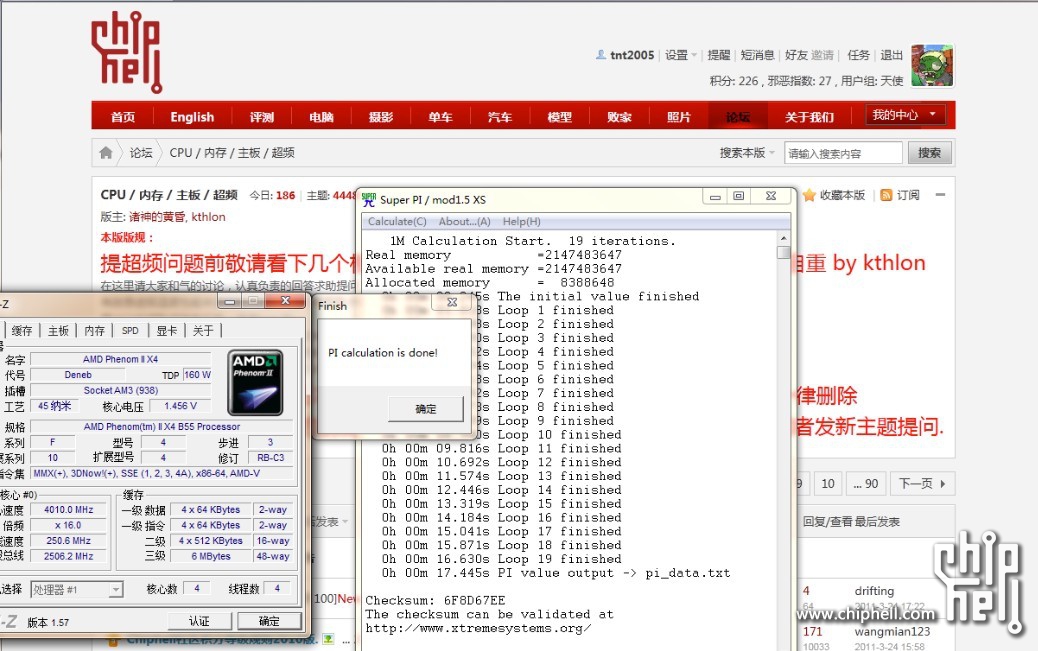Screen dimensions: 1038x651
Task: Open the English section in the navigation bar
Action: click(x=192, y=117)
